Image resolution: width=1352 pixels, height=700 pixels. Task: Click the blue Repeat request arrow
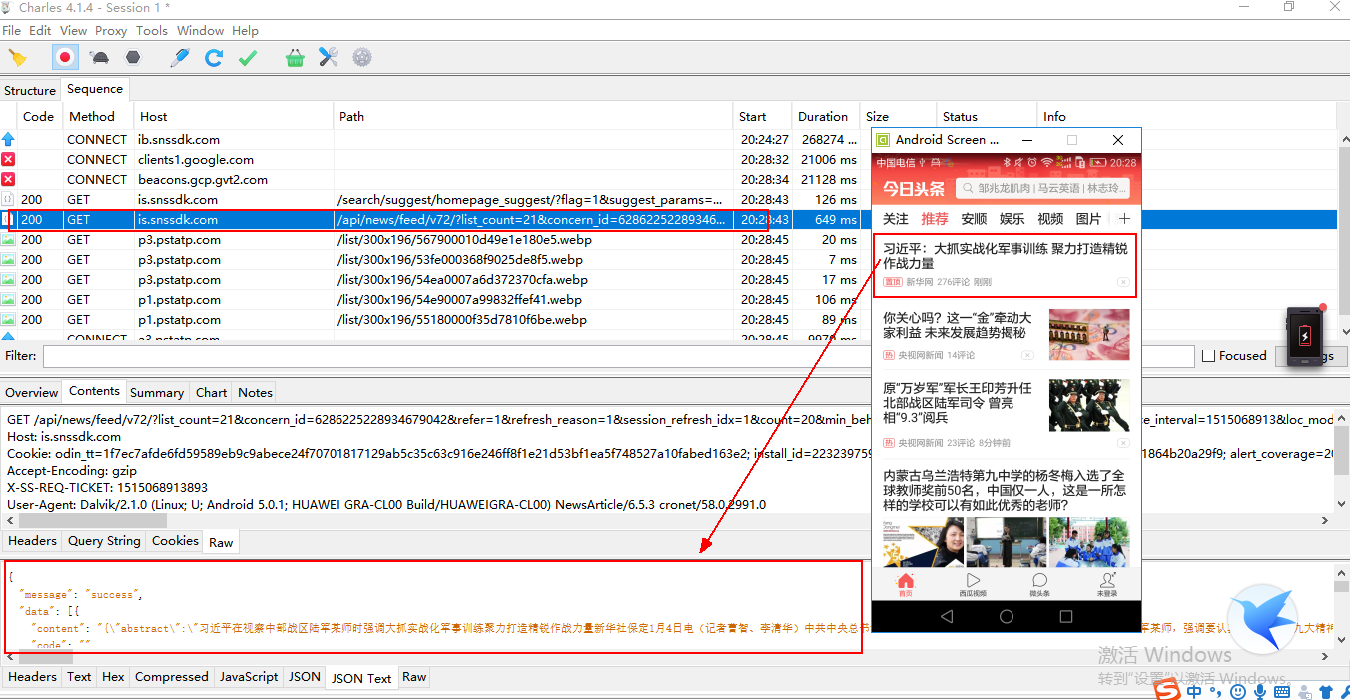click(x=214, y=58)
